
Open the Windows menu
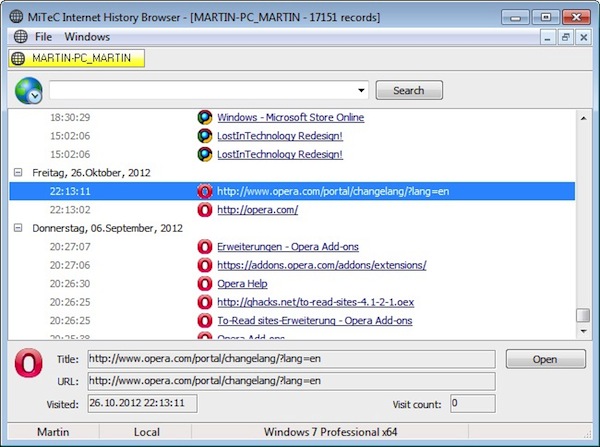(87, 37)
